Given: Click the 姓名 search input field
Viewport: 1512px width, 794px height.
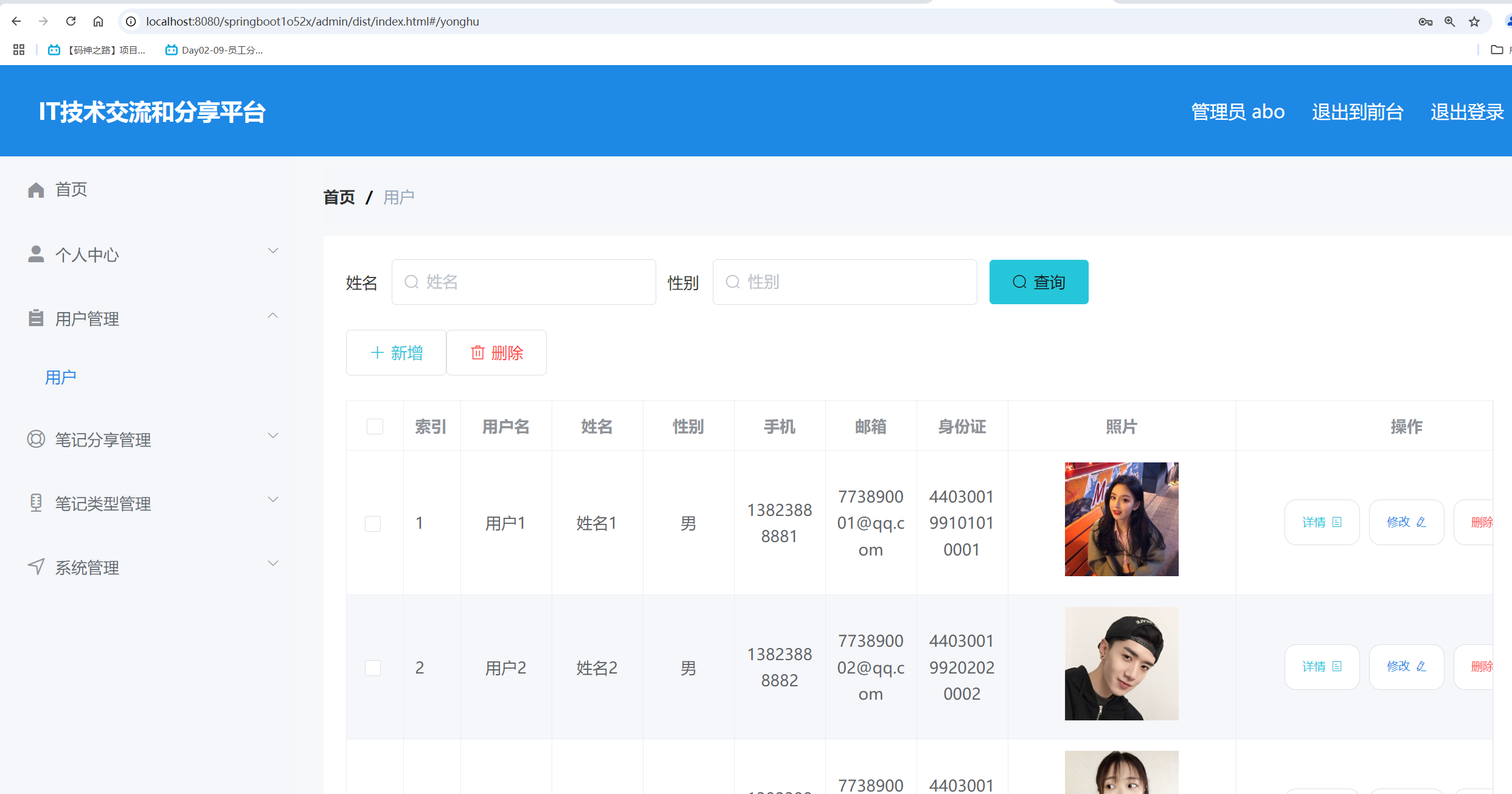Looking at the screenshot, I should click(524, 282).
